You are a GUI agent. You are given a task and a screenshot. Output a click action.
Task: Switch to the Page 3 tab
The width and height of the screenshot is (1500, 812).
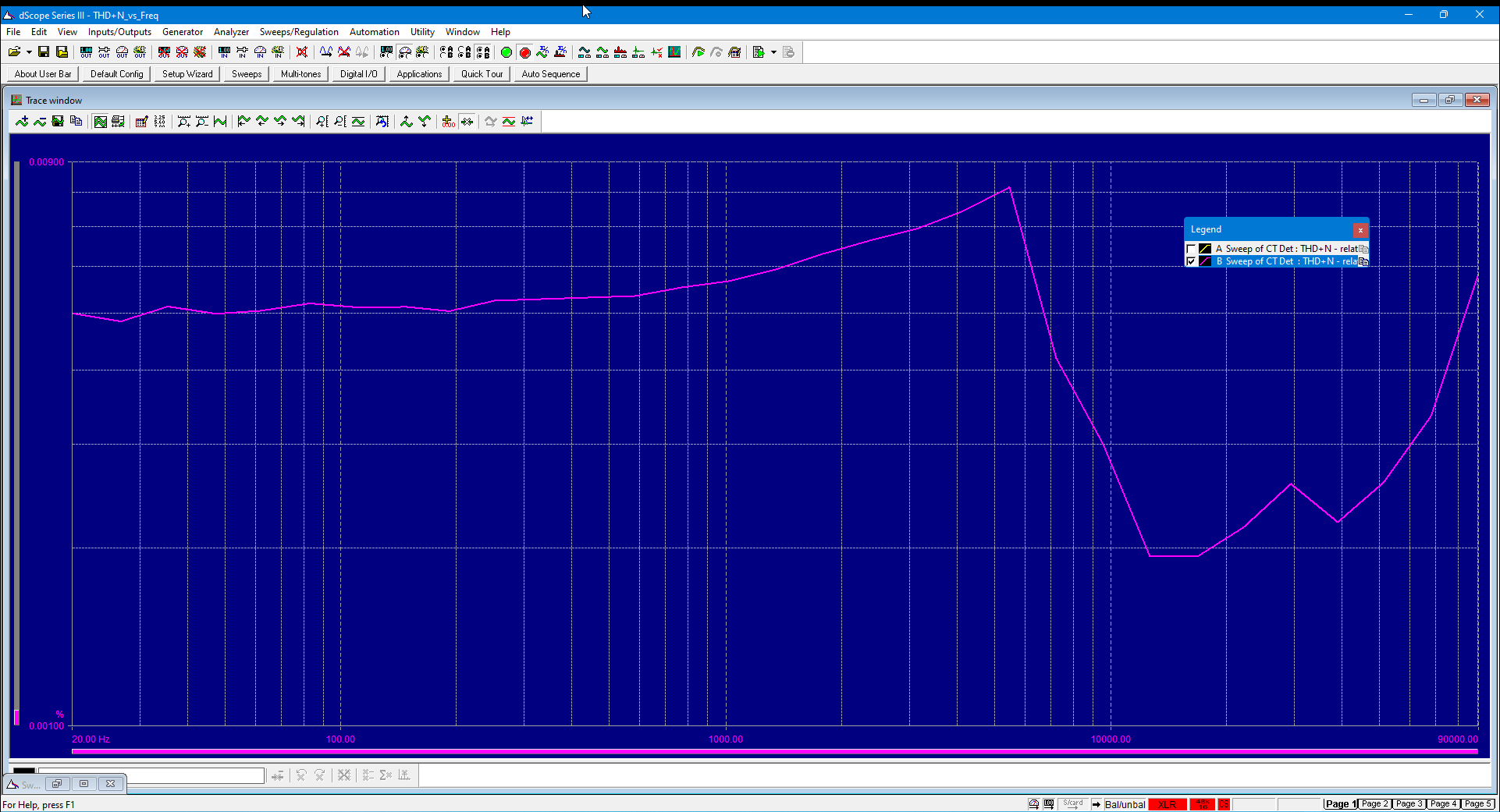[1409, 804]
